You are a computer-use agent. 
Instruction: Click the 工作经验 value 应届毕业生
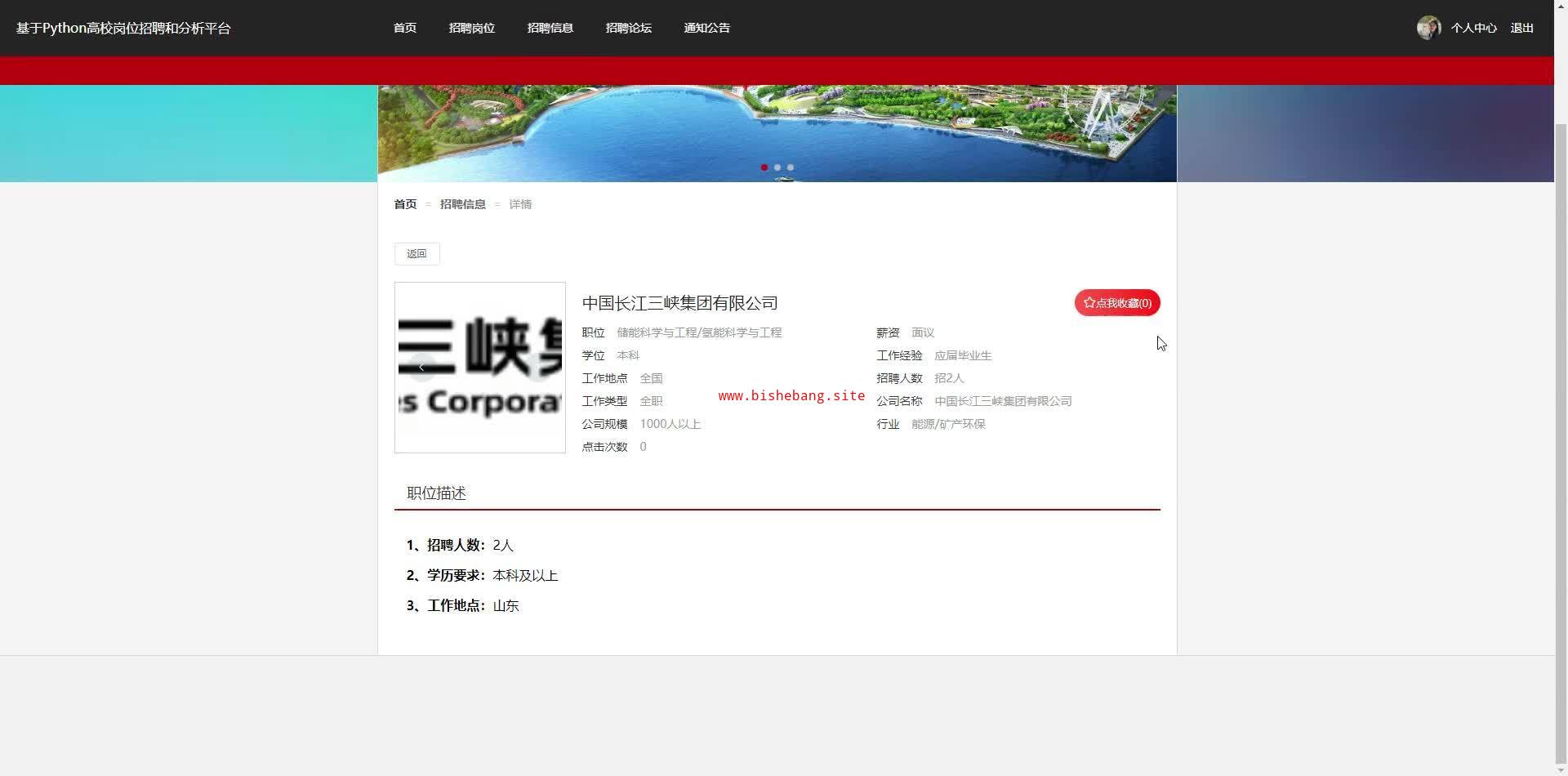pyautogui.click(x=963, y=355)
